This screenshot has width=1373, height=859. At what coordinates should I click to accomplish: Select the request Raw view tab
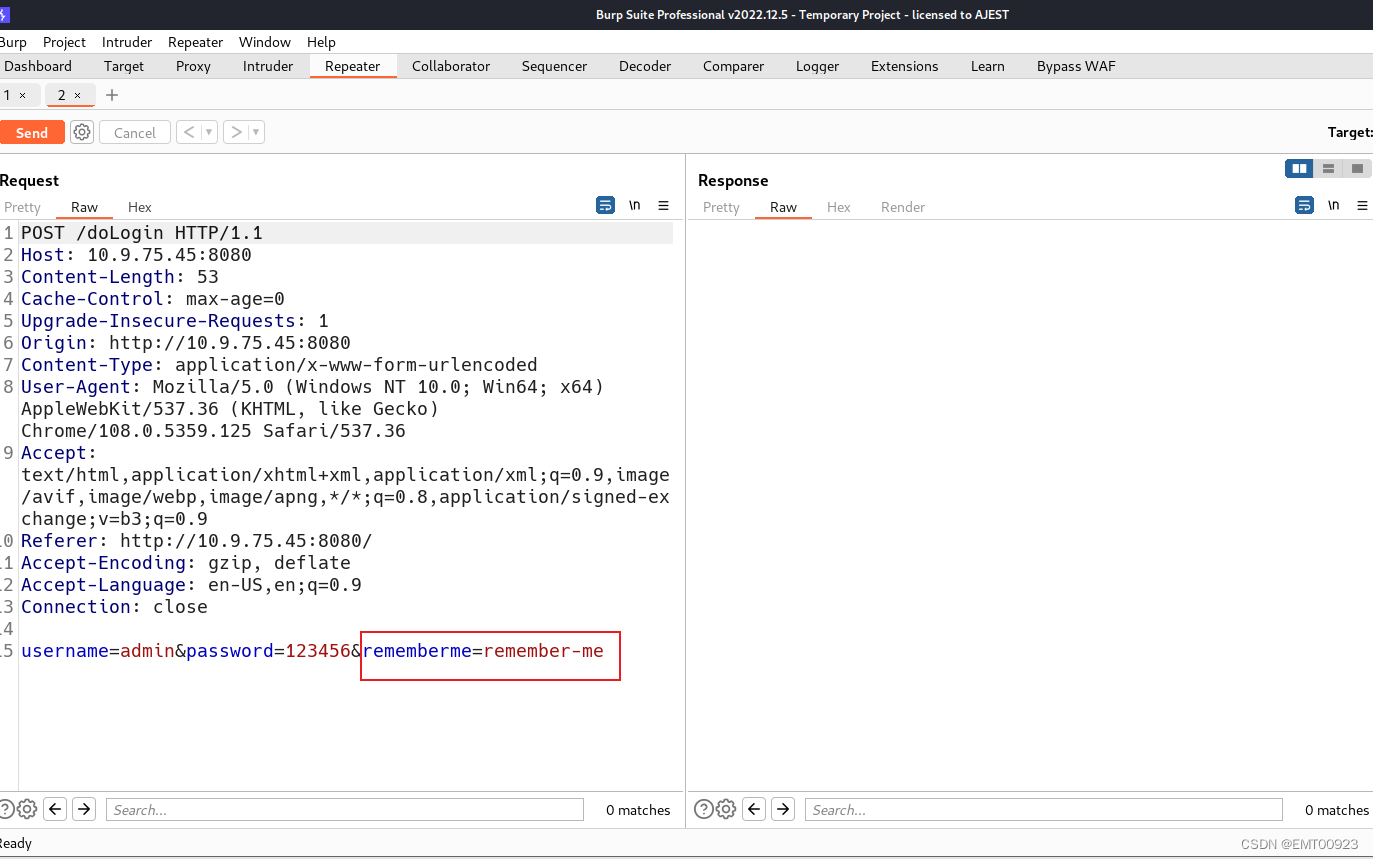pos(84,207)
